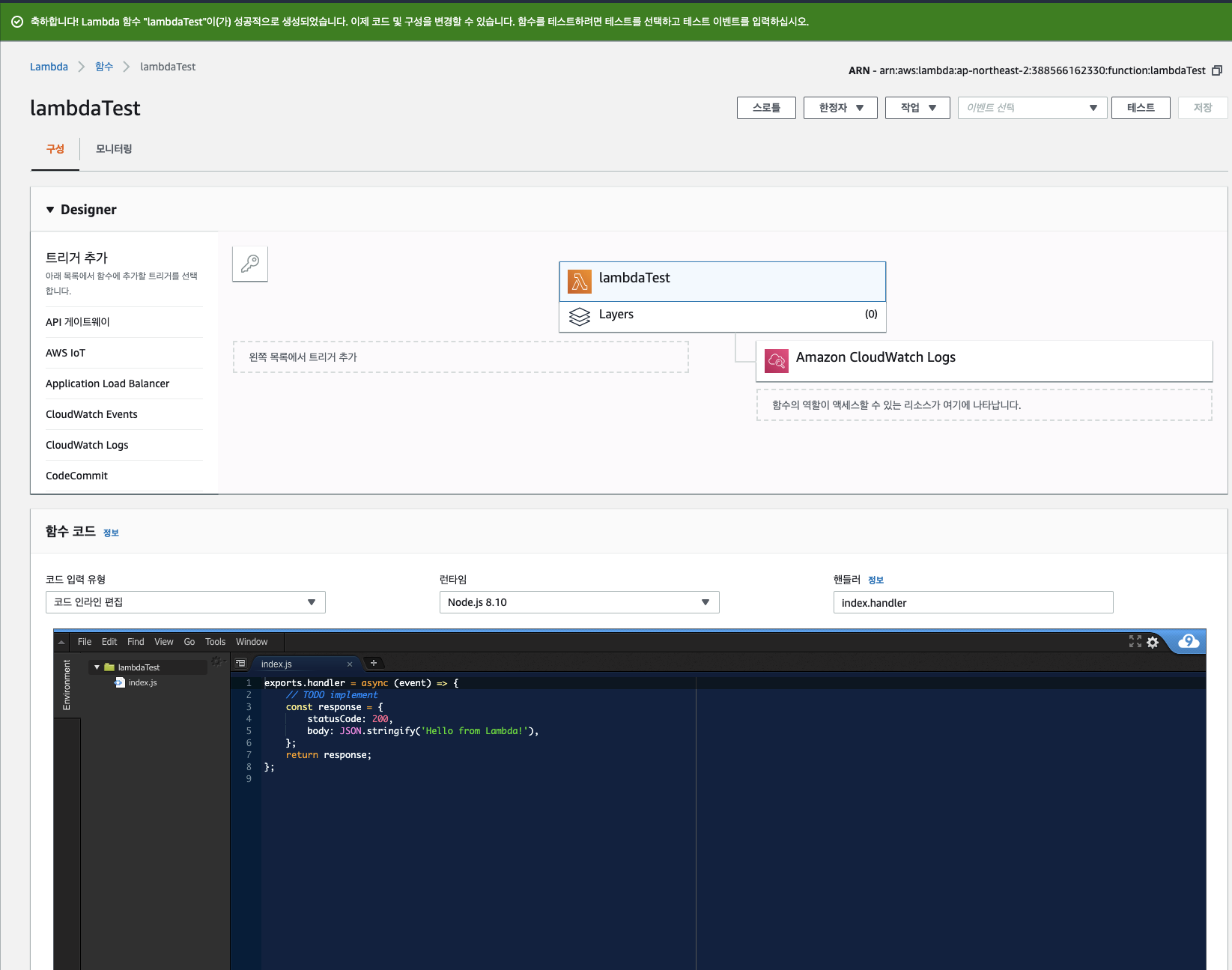Select Amazon CloudWatch Logs resource box
Viewport: 1232px width, 970px height.
pos(984,361)
